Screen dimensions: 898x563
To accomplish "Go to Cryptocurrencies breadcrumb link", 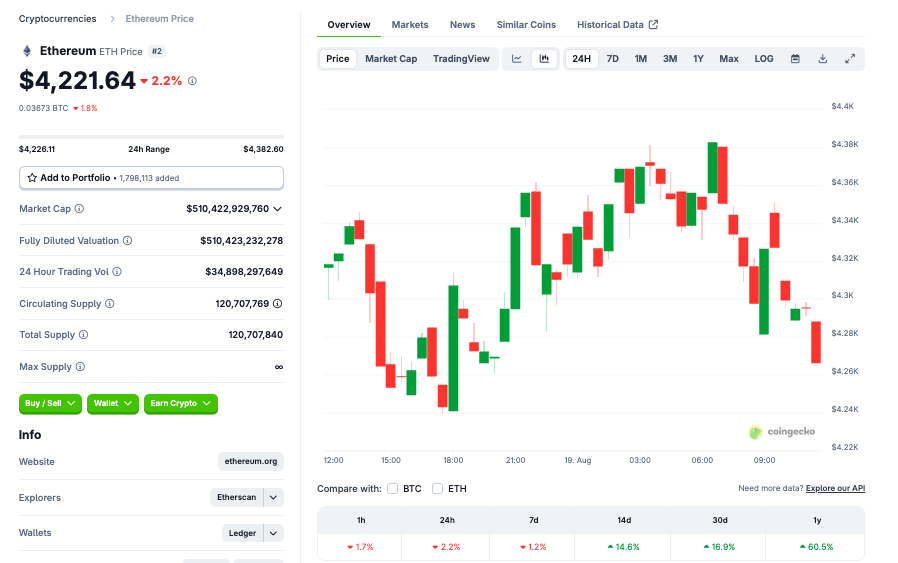I will coord(58,19).
